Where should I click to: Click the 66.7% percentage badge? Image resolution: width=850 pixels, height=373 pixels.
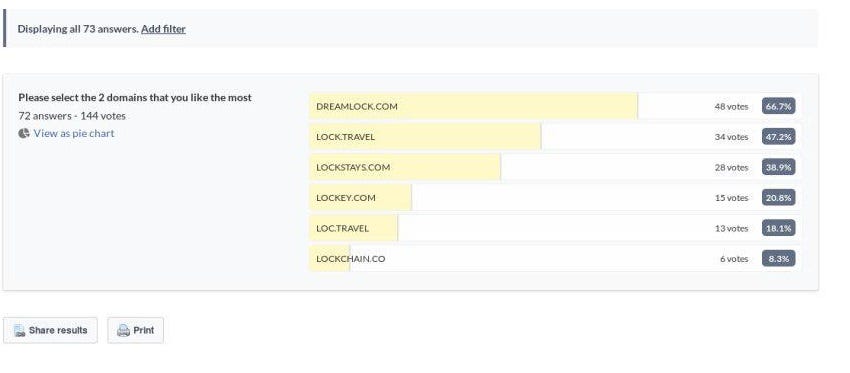(x=778, y=106)
